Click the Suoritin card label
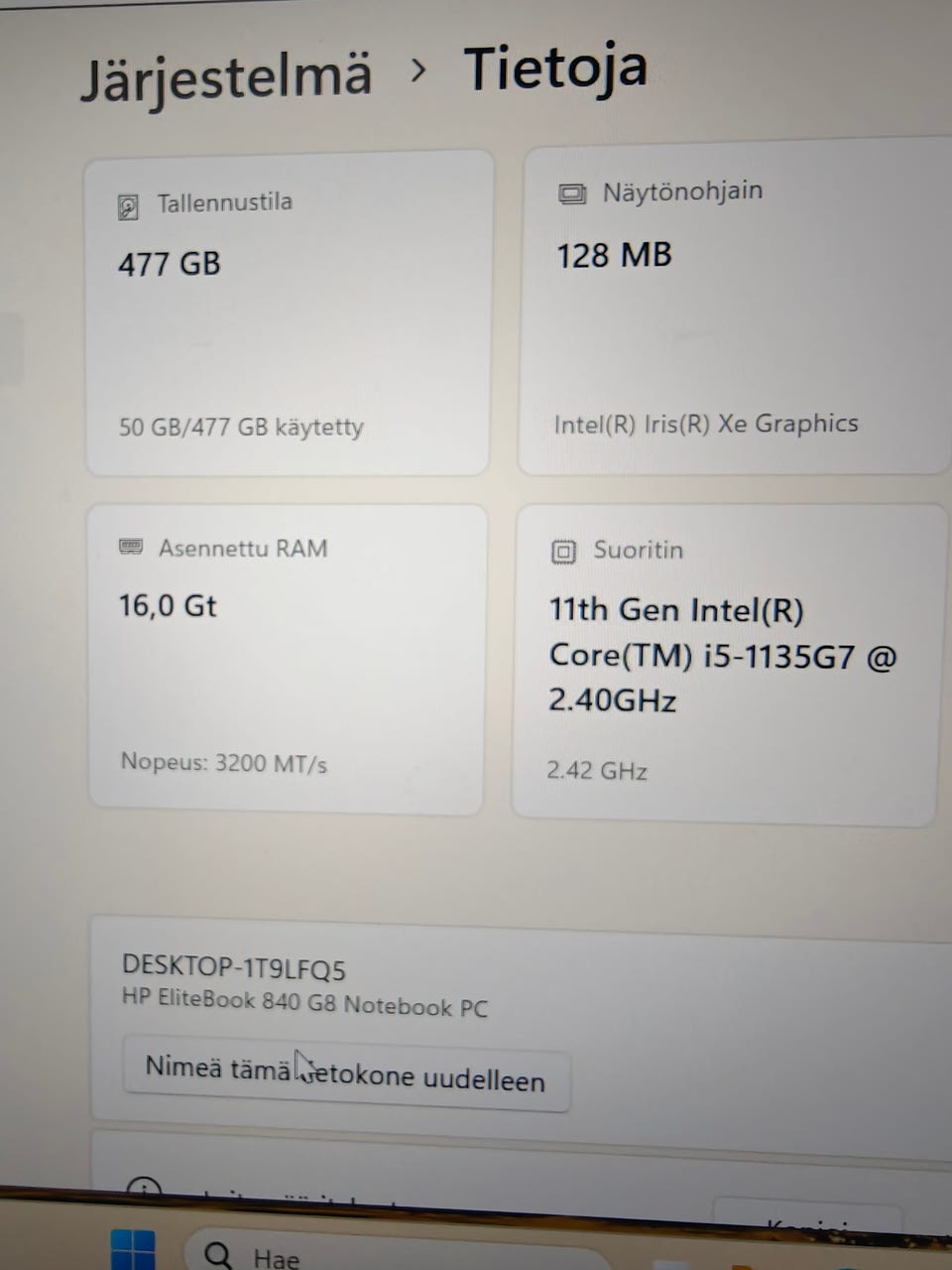 (639, 550)
